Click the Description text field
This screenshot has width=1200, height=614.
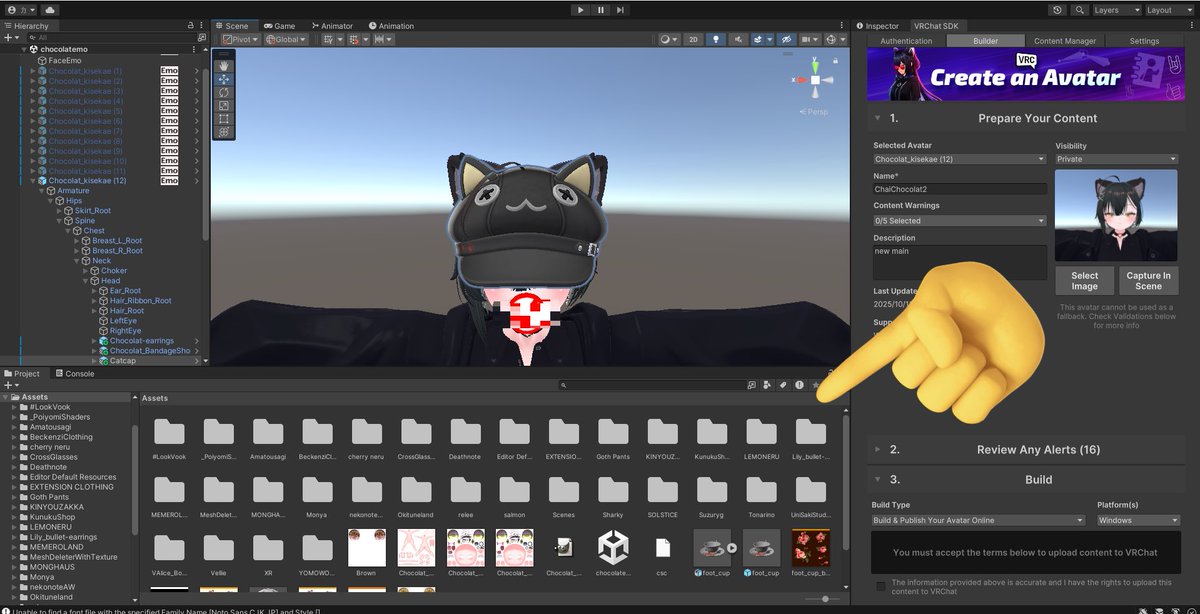tap(960, 263)
